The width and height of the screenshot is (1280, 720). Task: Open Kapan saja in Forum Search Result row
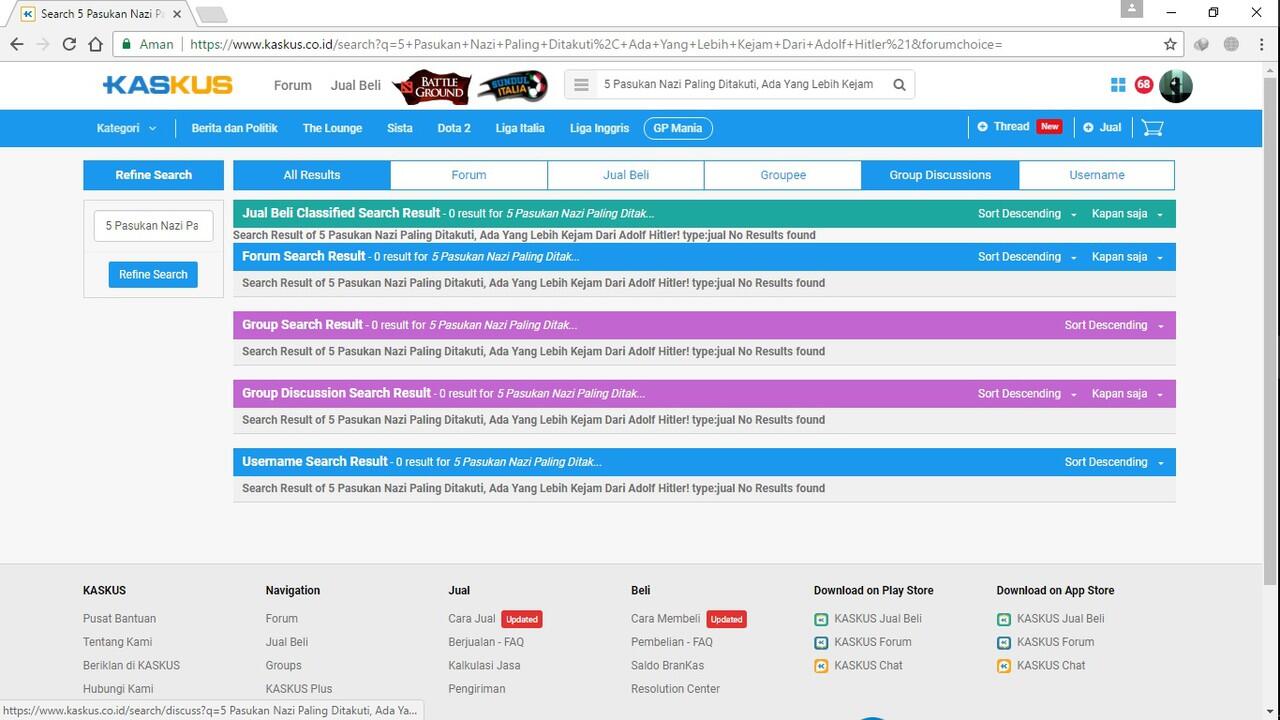point(1127,257)
